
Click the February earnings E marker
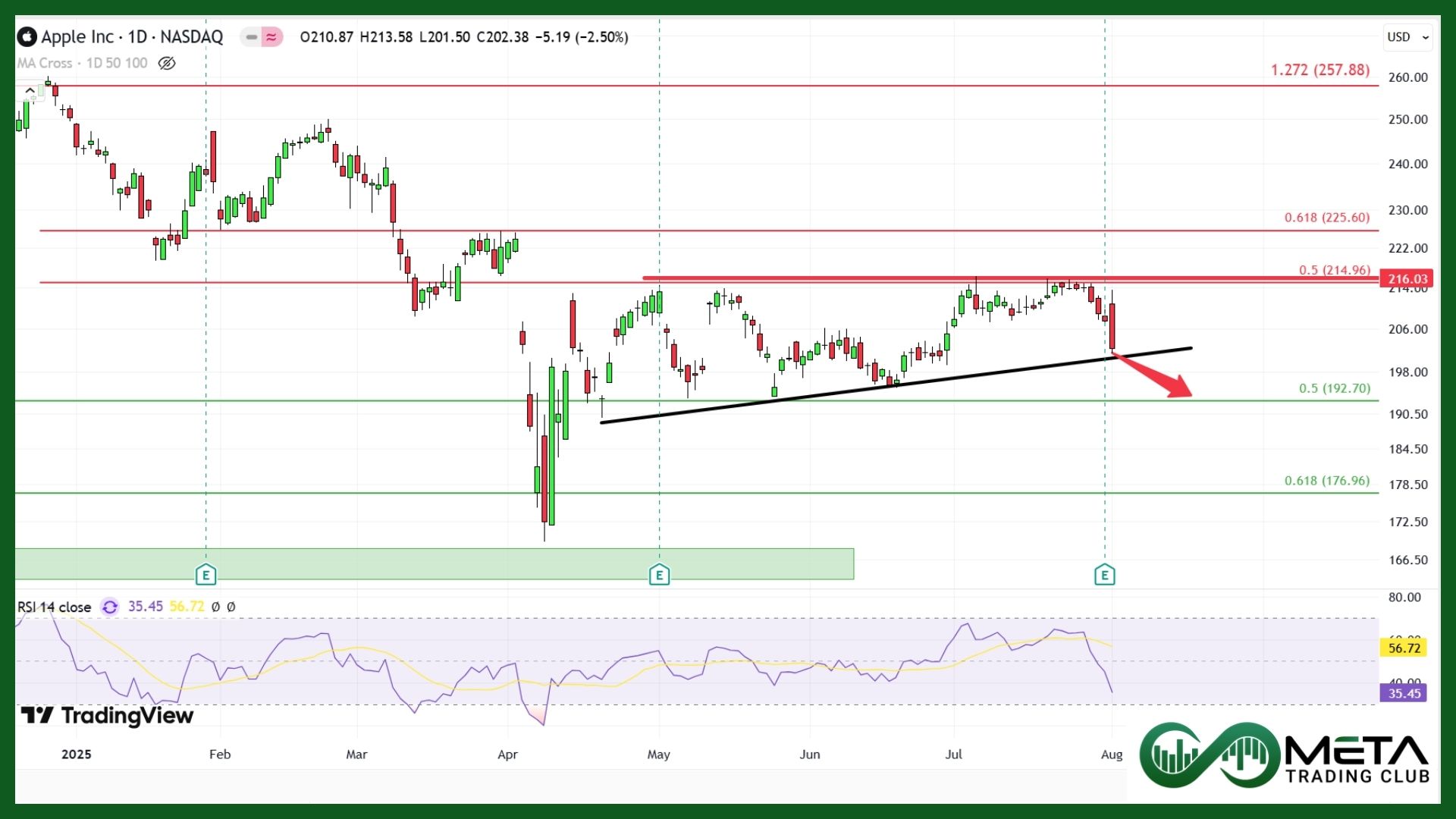(206, 575)
